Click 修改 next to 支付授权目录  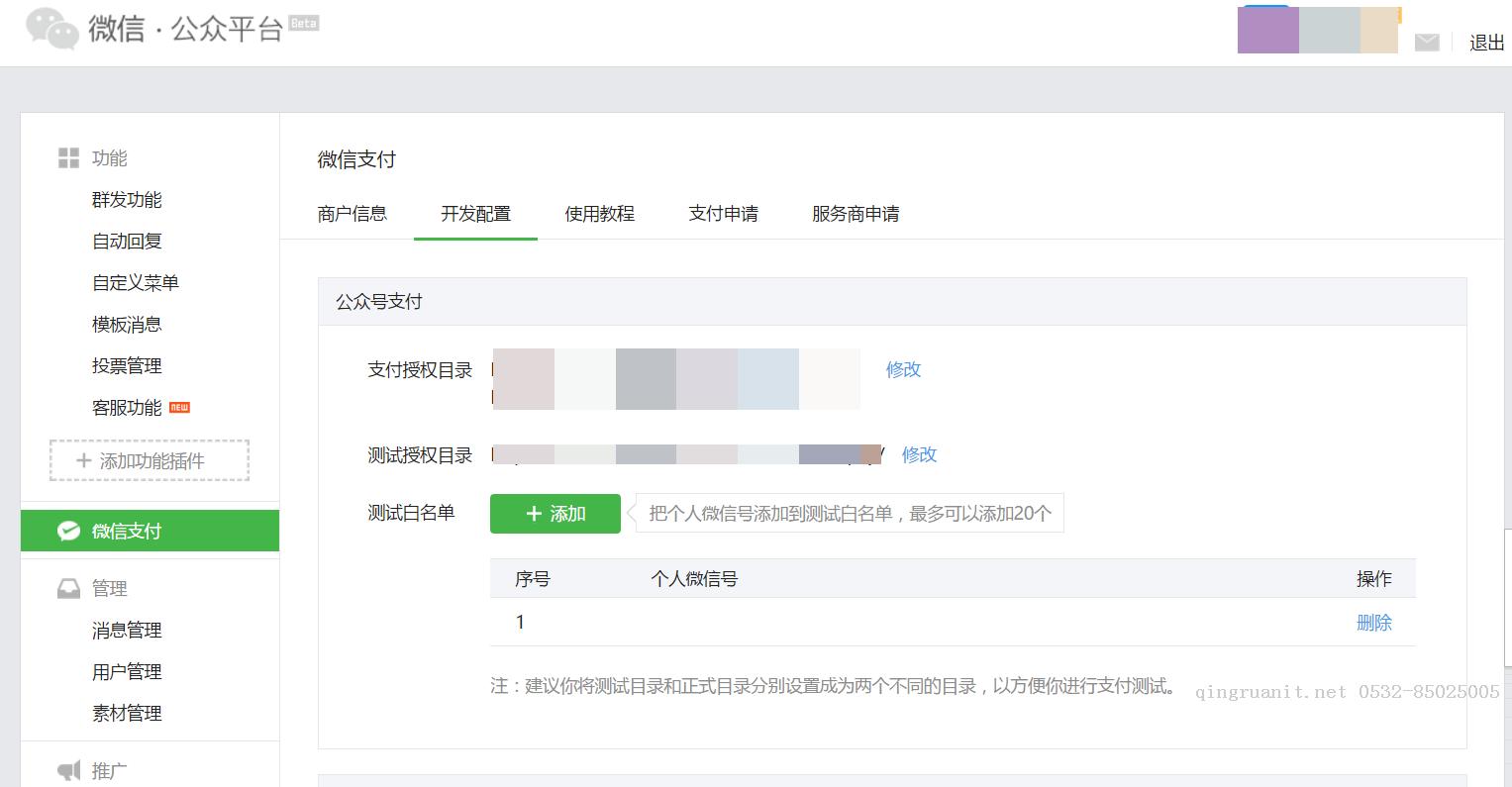(902, 369)
